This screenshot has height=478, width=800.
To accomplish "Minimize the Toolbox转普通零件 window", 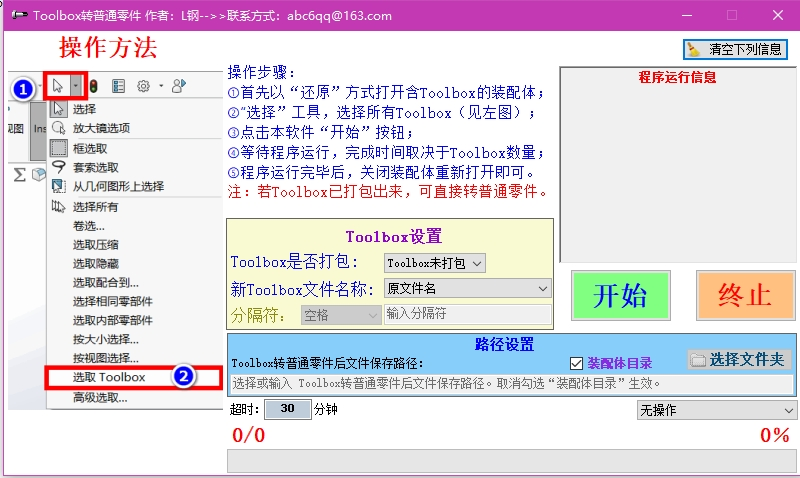I will 687,15.
